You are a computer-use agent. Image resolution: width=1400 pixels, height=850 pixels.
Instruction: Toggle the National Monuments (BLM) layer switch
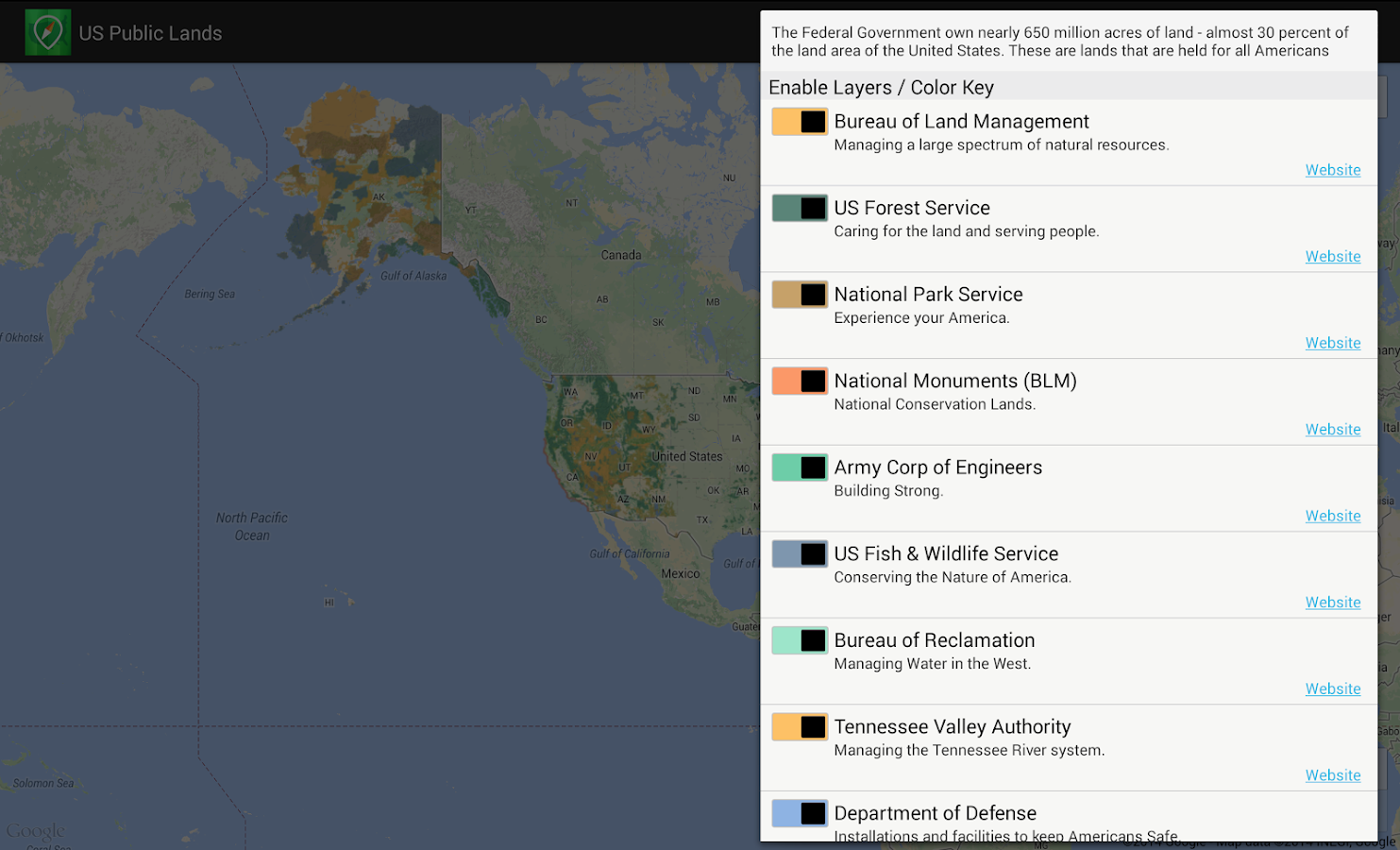pyautogui.click(x=800, y=381)
